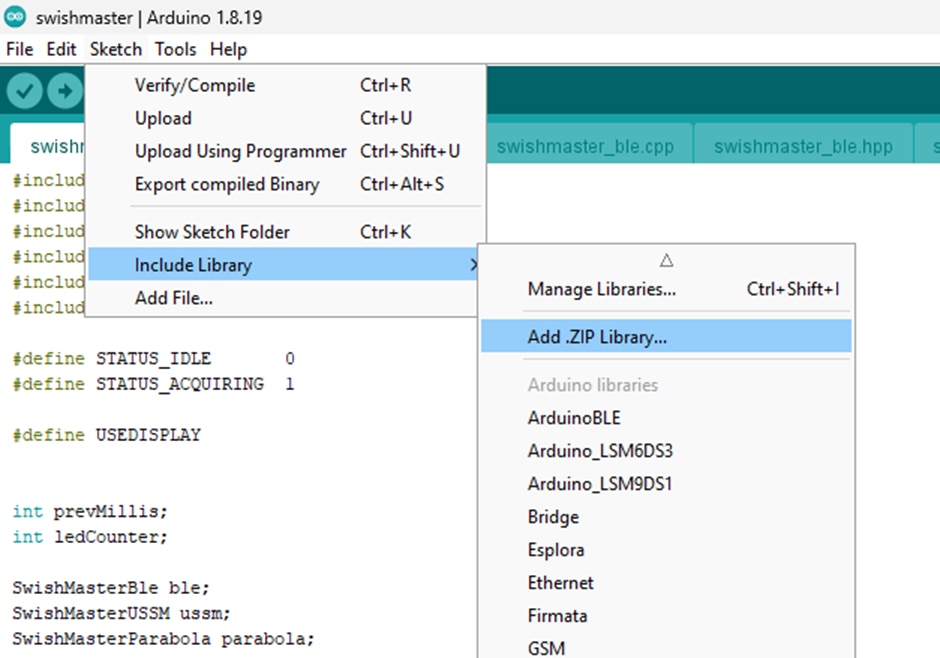
Task: Open the Help menu
Action: click(x=228, y=49)
